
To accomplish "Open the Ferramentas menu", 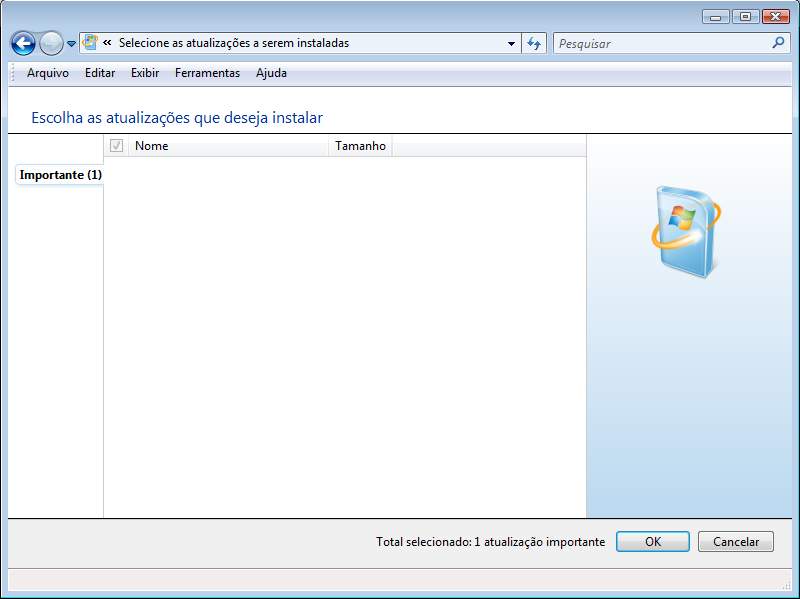I will coord(207,73).
